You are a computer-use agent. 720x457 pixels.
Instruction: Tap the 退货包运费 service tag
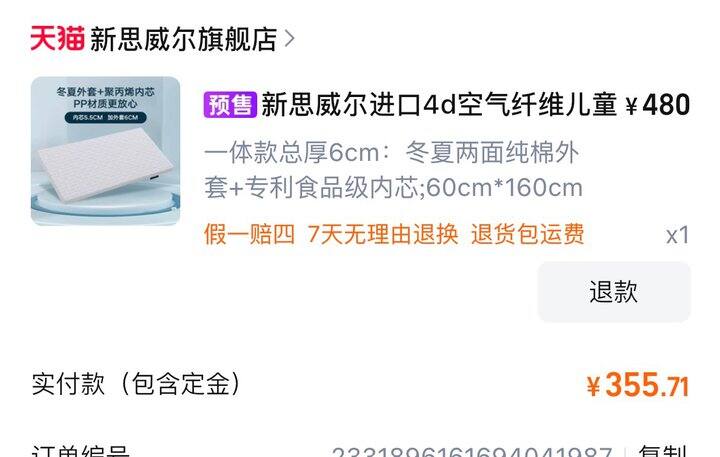[x=528, y=234]
